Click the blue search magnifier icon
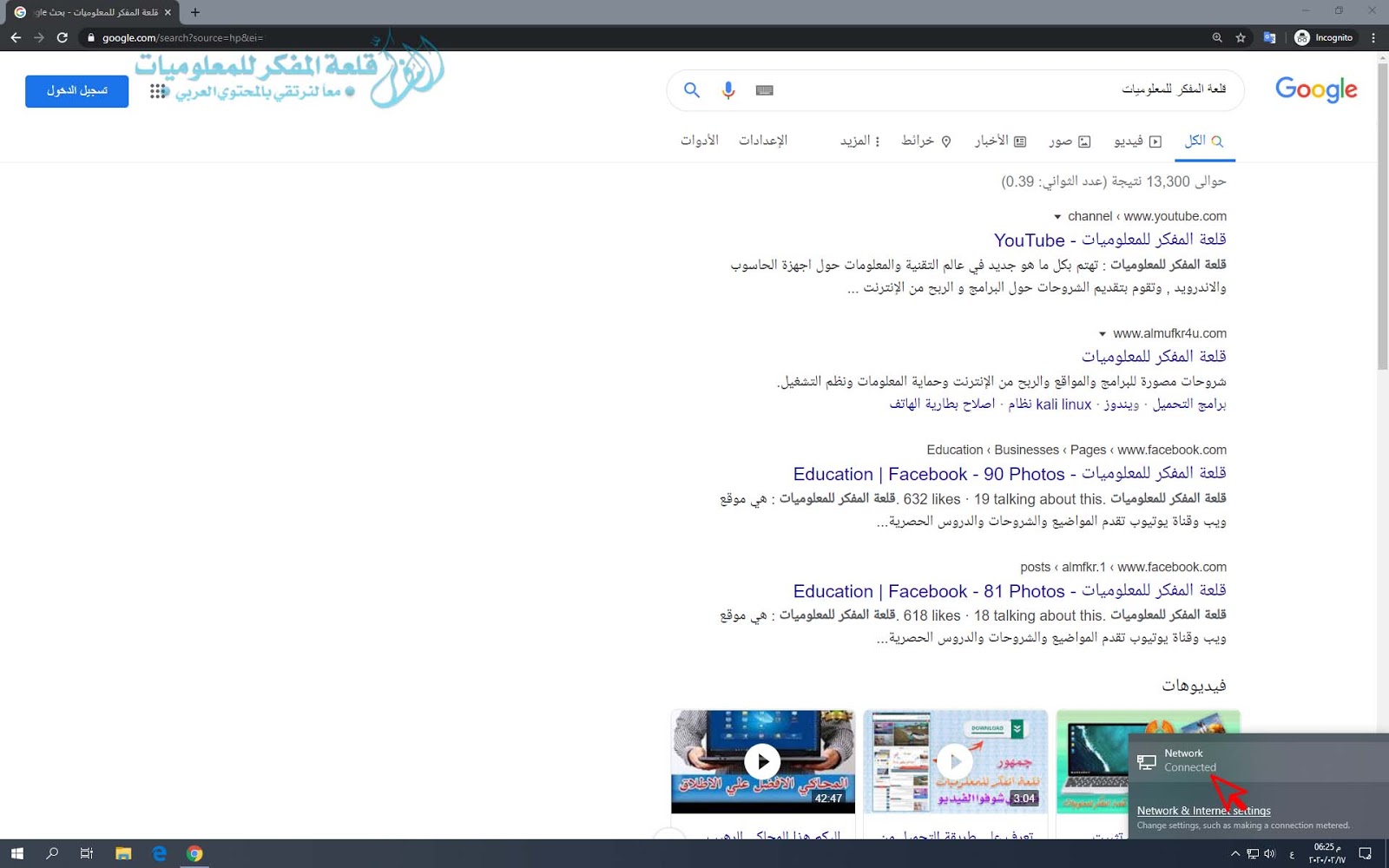The height and width of the screenshot is (868, 1389). tap(692, 89)
